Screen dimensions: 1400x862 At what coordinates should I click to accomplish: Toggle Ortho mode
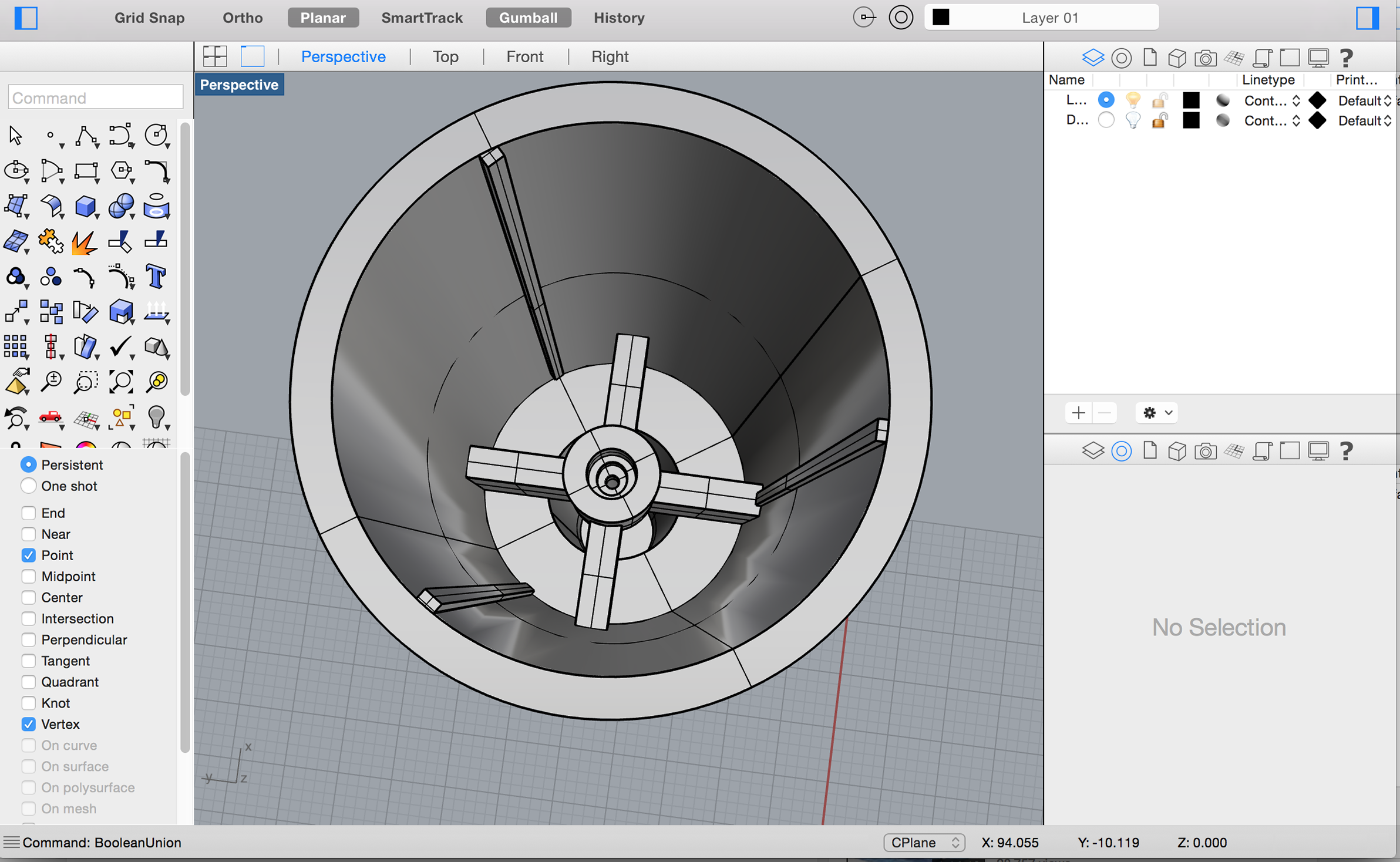click(x=243, y=18)
